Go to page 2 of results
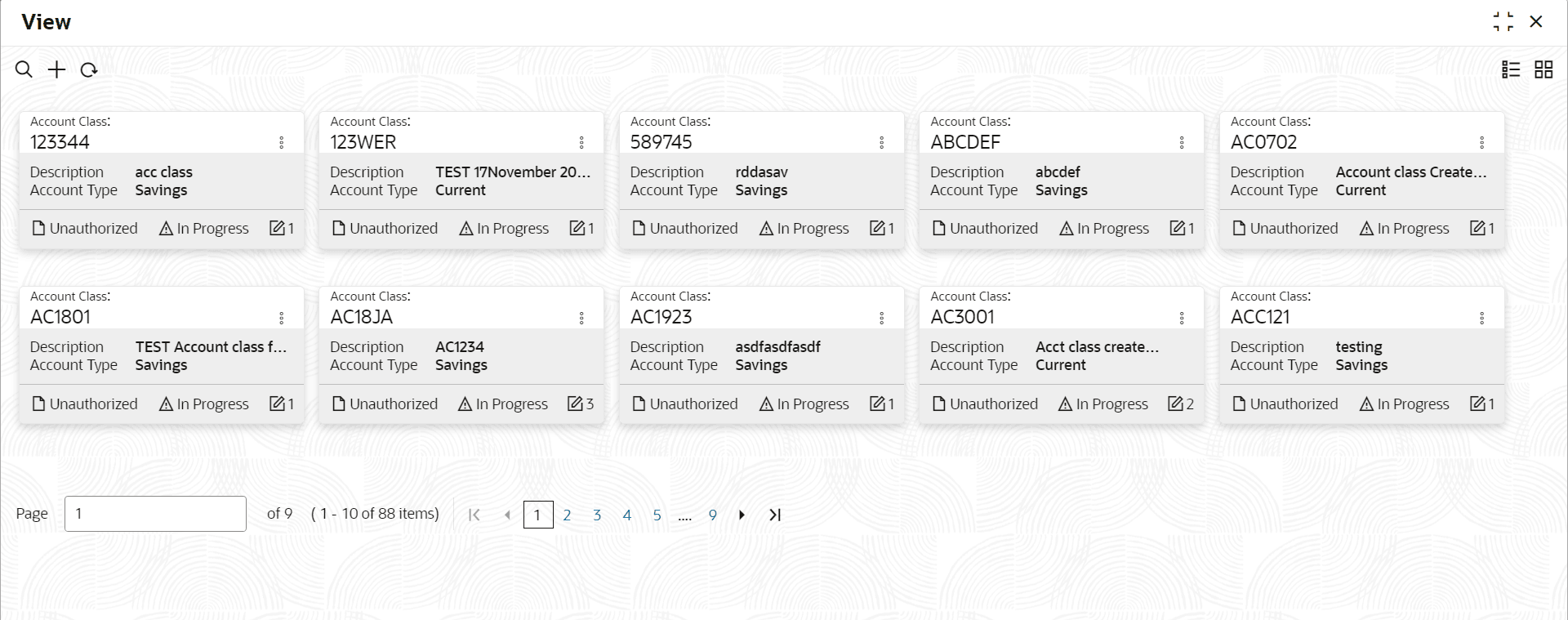This screenshot has width=1568, height=620. coord(567,515)
